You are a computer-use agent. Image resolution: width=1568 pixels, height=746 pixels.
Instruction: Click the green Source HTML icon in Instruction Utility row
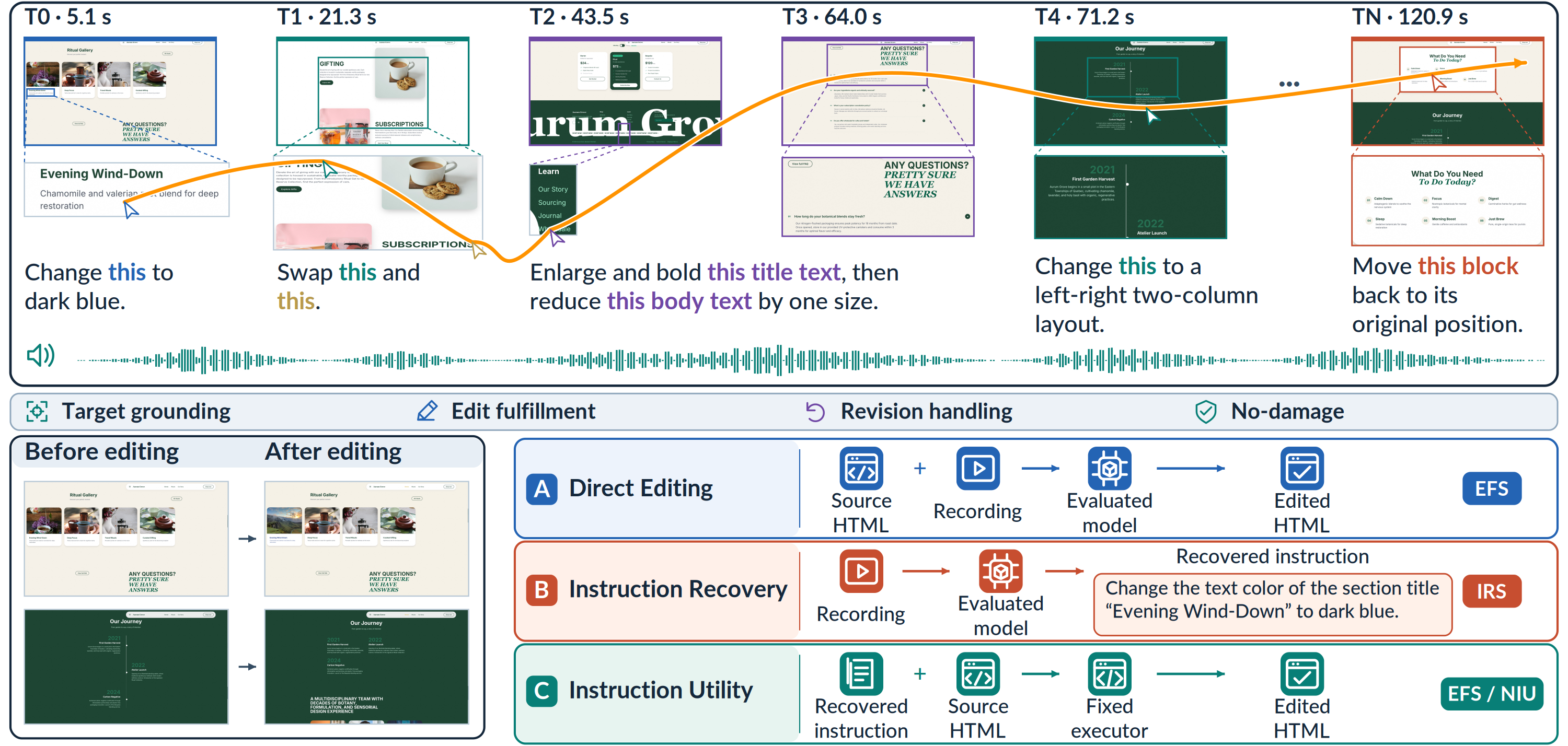tap(977, 674)
